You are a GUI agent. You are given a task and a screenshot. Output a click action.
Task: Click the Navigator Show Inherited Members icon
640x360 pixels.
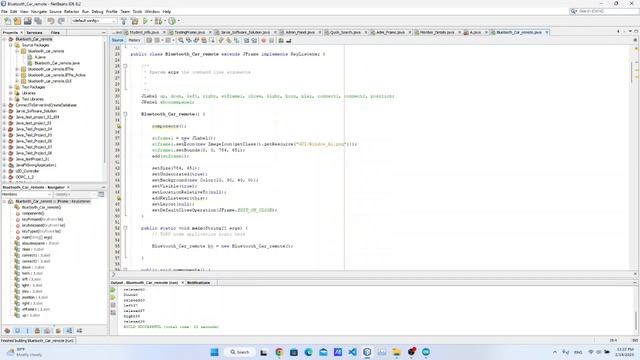(x=7, y=331)
